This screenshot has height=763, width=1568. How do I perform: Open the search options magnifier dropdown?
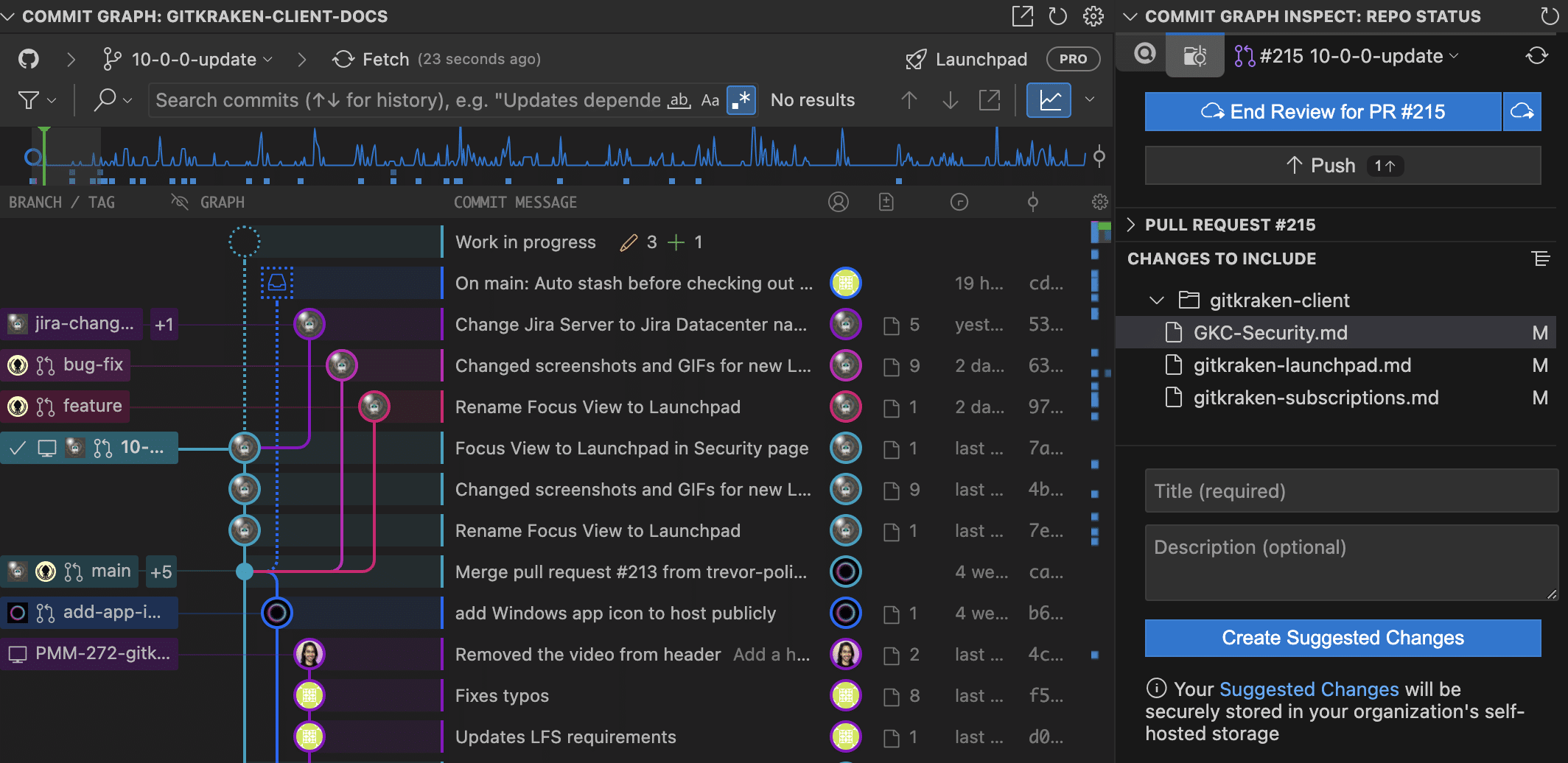[x=113, y=100]
